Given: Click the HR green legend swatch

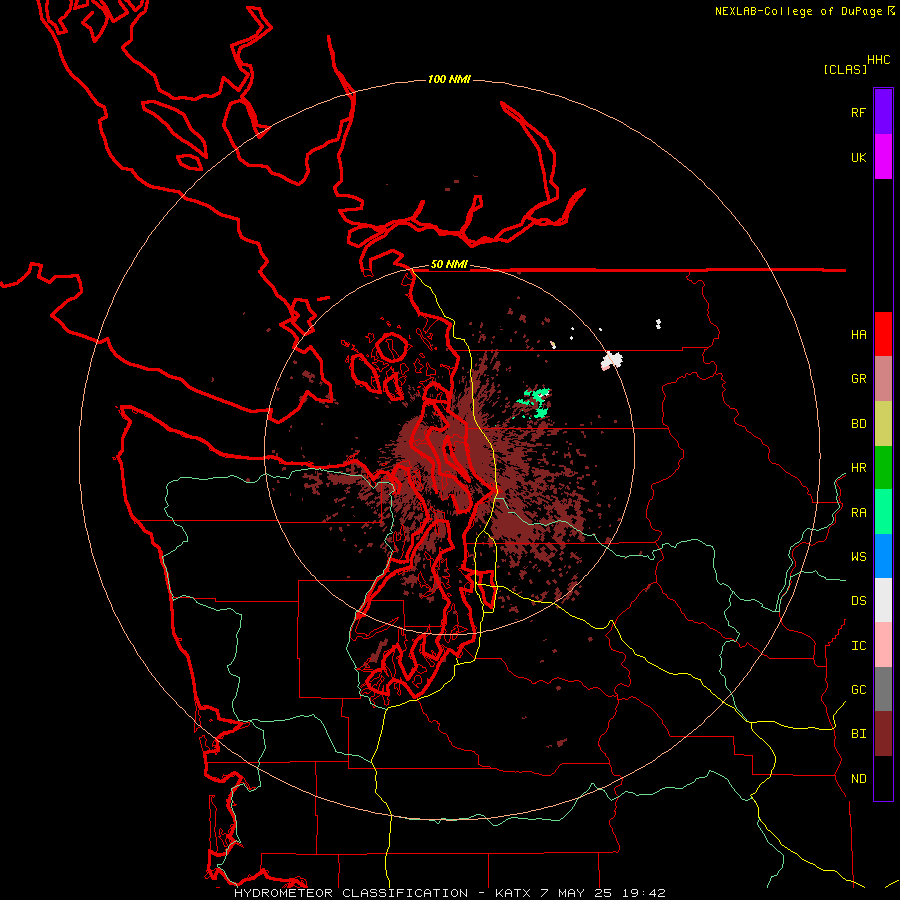Looking at the screenshot, I should pos(883,468).
